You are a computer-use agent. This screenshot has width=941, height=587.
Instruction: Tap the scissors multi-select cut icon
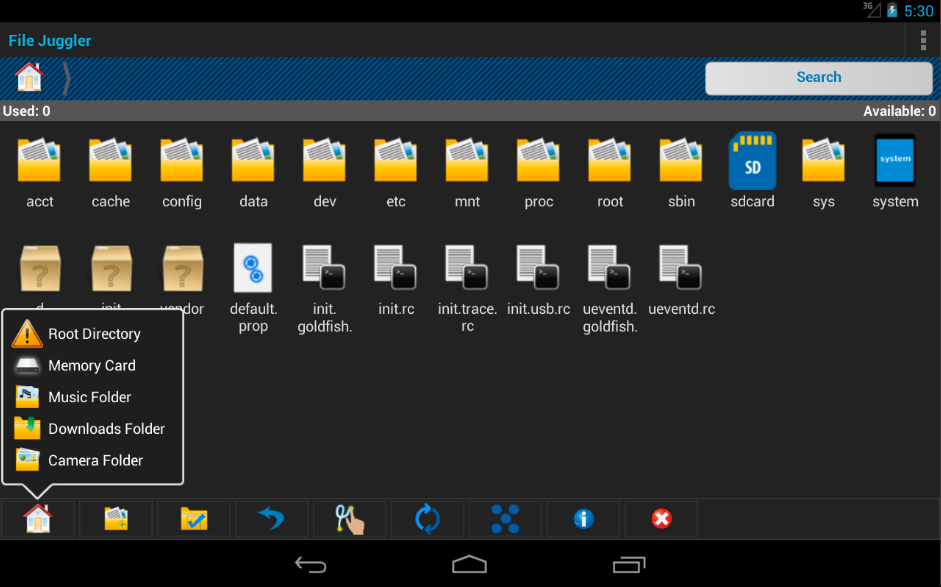[x=350, y=519]
